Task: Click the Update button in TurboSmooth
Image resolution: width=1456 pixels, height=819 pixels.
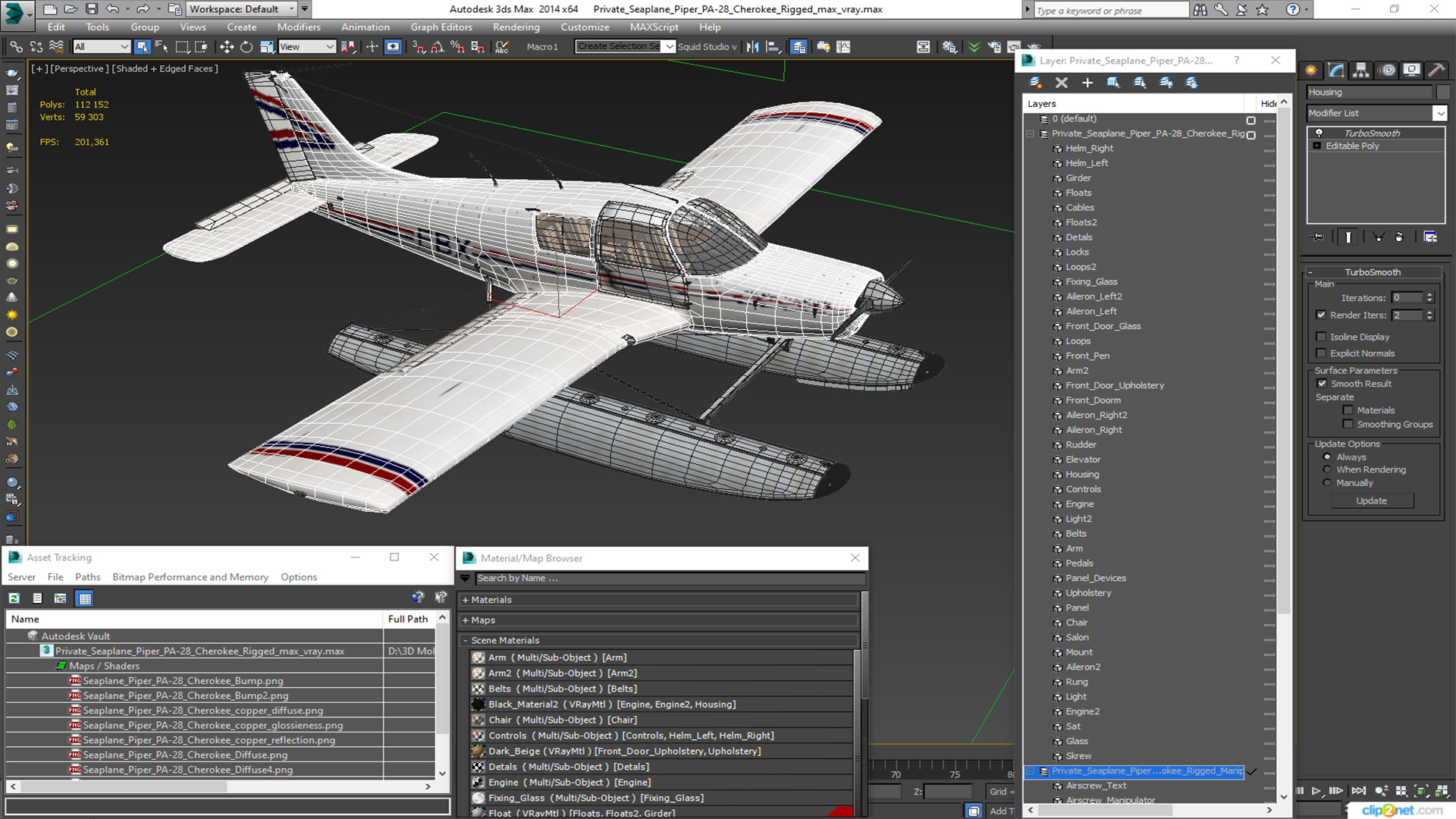Action: click(1371, 501)
